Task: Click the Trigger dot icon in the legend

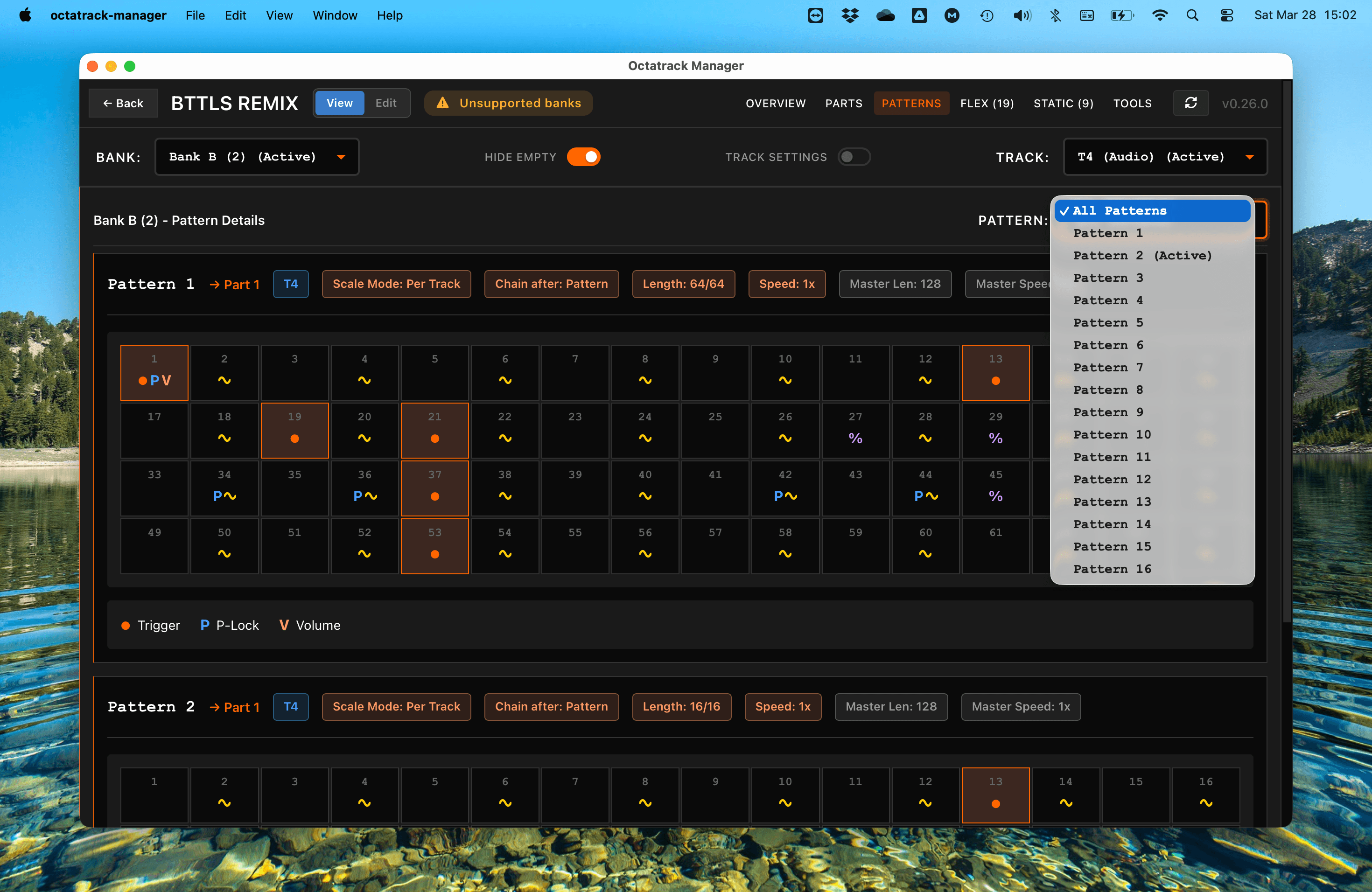Action: click(x=126, y=625)
